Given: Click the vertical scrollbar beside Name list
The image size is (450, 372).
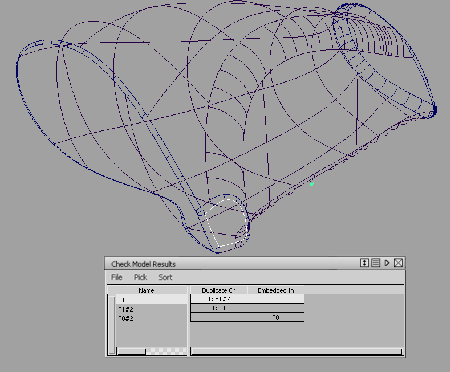Looking at the screenshot, I should pos(112,324).
